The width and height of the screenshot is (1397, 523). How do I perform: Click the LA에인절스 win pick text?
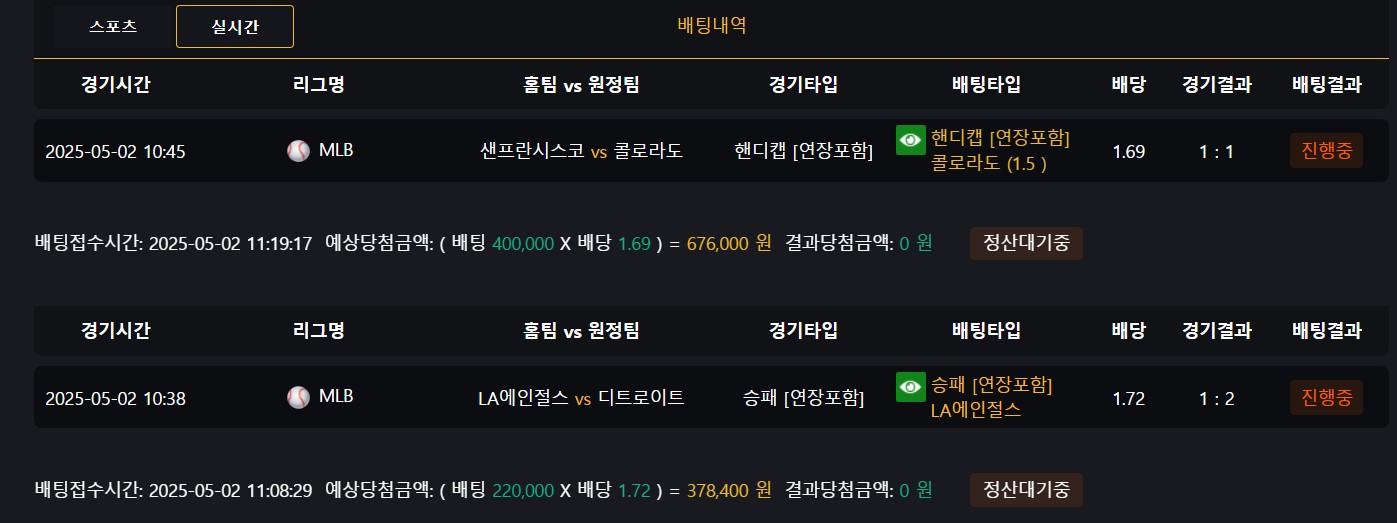(x=976, y=409)
